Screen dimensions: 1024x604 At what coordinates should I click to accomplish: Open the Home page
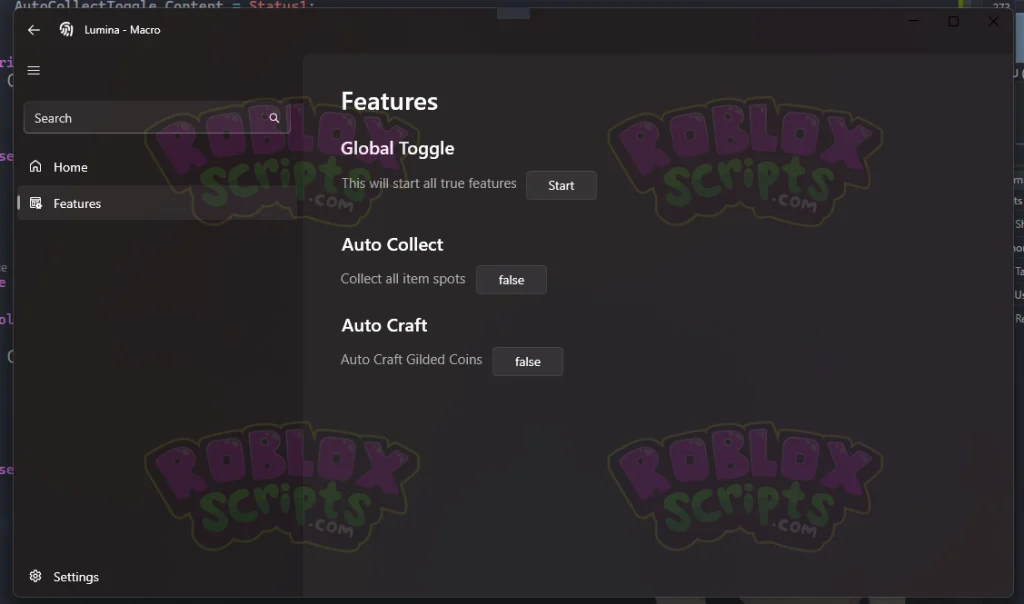(157, 167)
